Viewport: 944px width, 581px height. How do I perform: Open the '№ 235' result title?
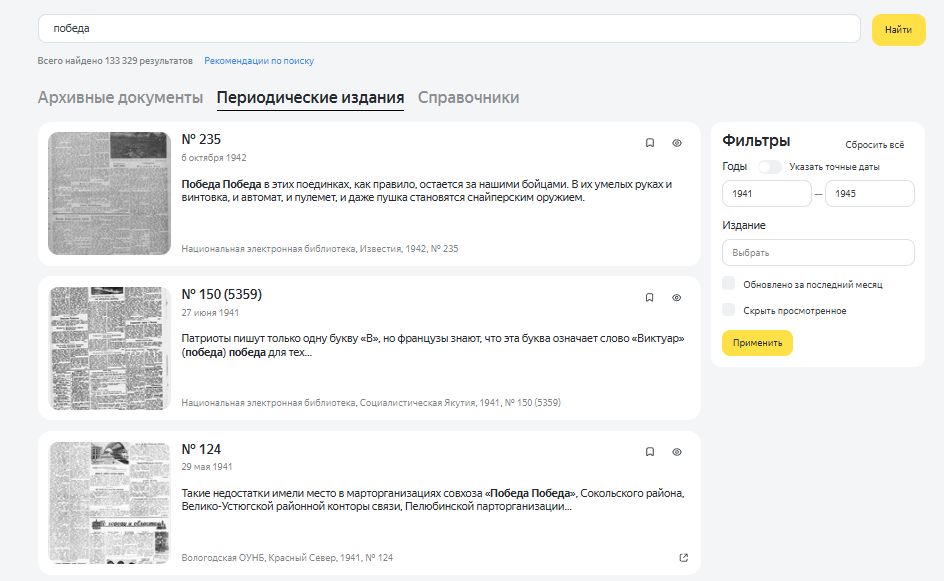click(201, 139)
